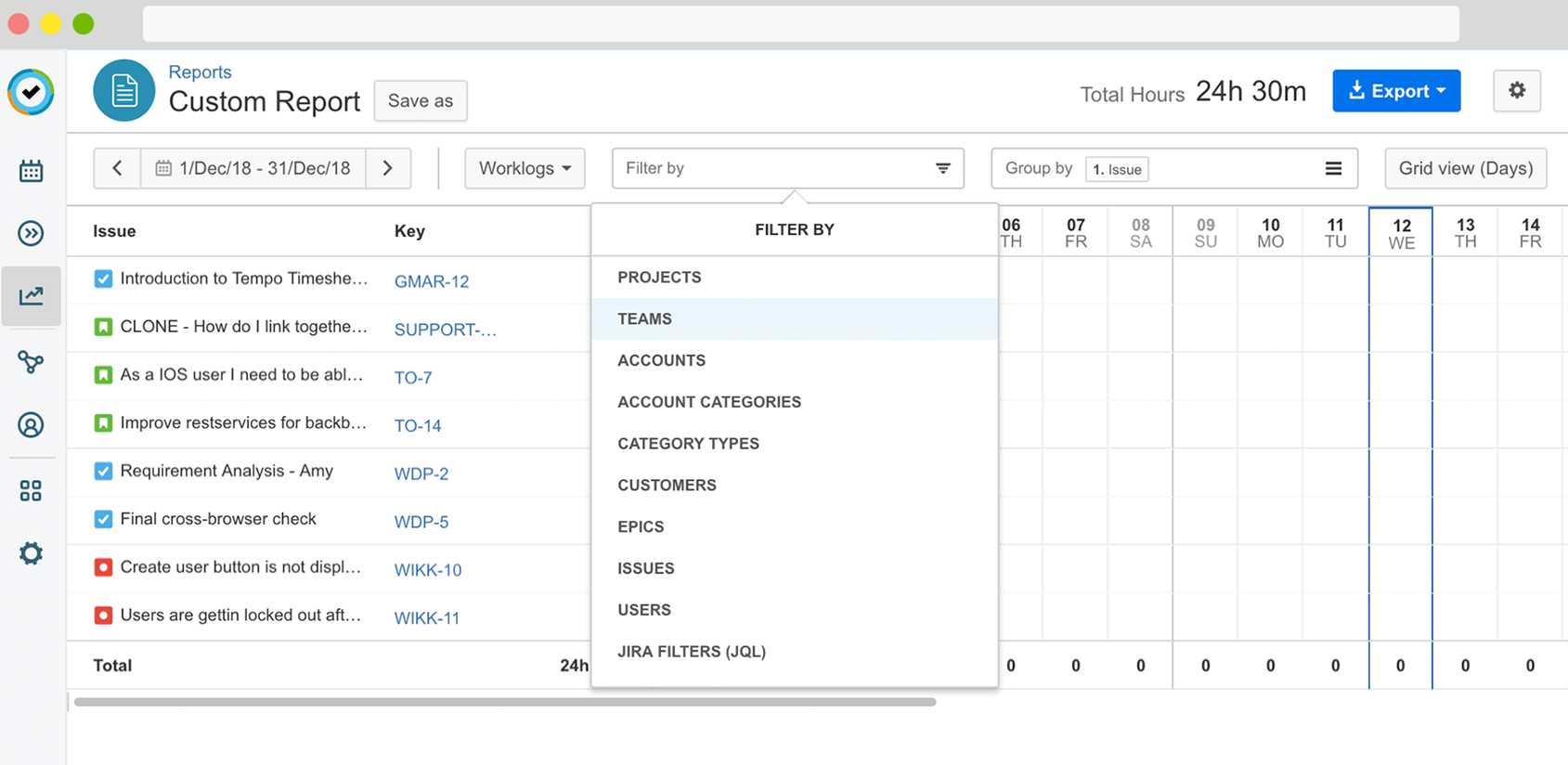Screen dimensions: 1568x765
Task: Open issue key GMAR-12 link
Action: pyautogui.click(x=432, y=281)
